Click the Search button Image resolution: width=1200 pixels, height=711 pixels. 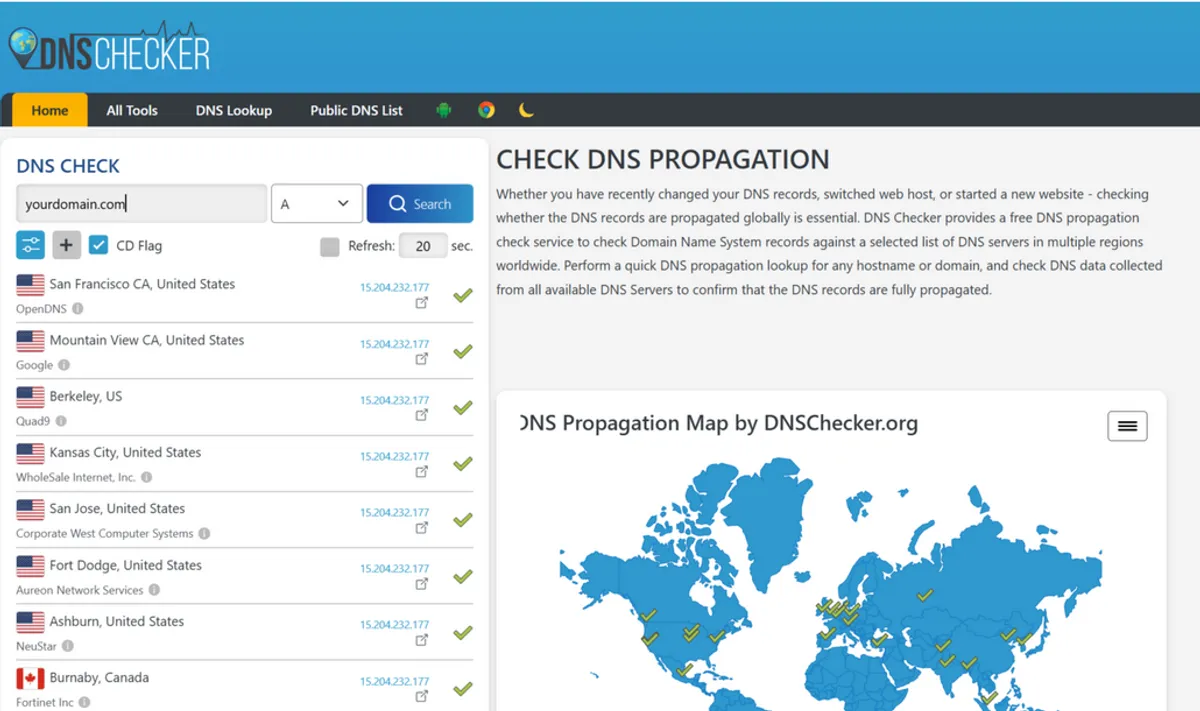pos(420,202)
